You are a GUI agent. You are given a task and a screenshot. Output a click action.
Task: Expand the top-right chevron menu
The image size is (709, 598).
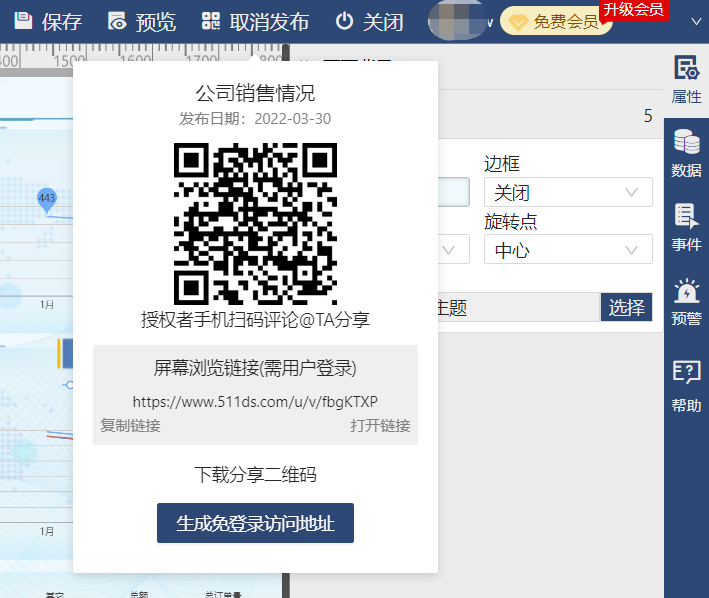(696, 21)
